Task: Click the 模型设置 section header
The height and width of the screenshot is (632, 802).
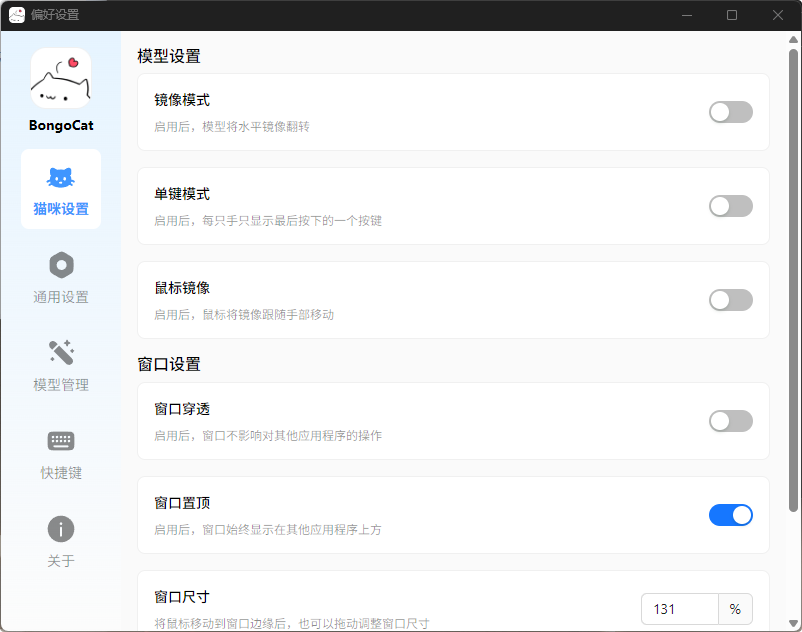Action: point(168,57)
